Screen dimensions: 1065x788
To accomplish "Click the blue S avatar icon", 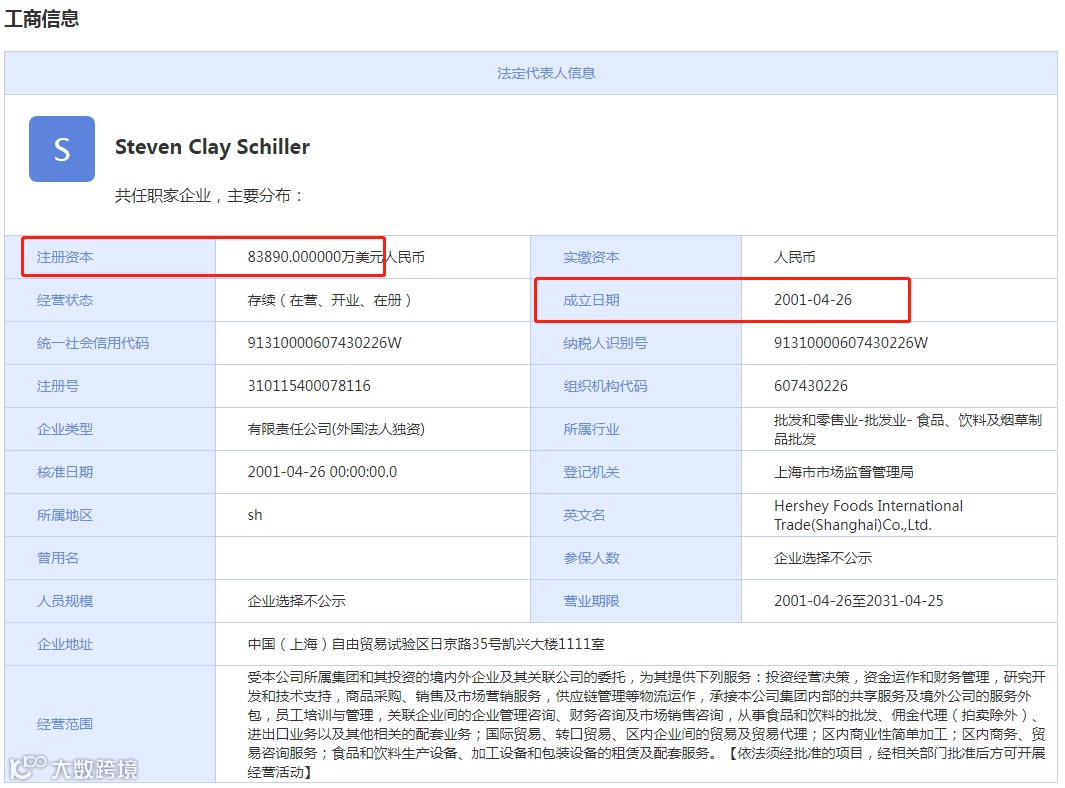I will [62, 149].
